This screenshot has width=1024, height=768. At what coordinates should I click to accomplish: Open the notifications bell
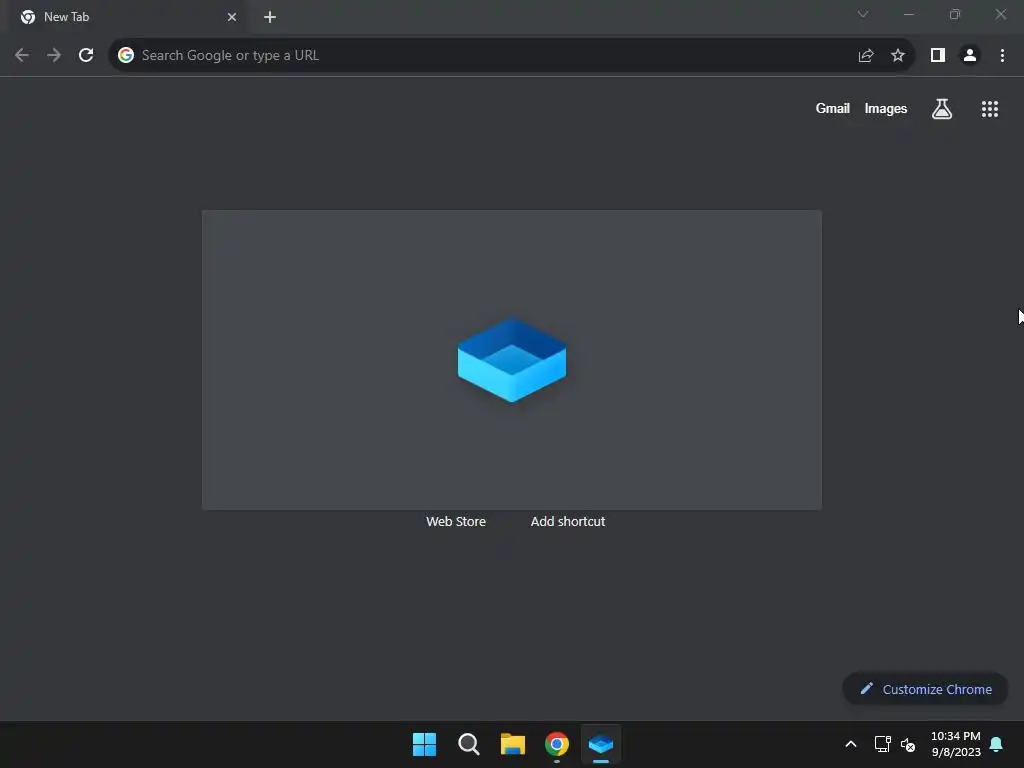[x=997, y=744]
